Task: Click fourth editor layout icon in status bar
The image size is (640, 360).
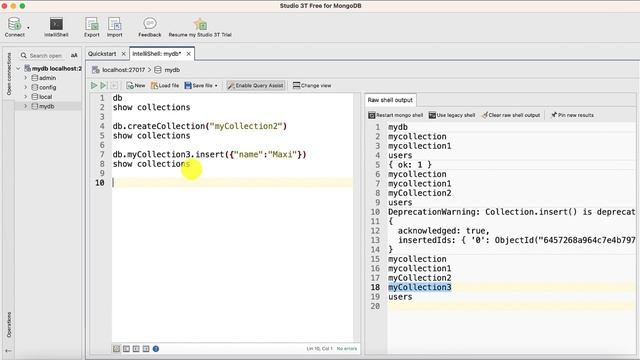Action: pos(146,349)
